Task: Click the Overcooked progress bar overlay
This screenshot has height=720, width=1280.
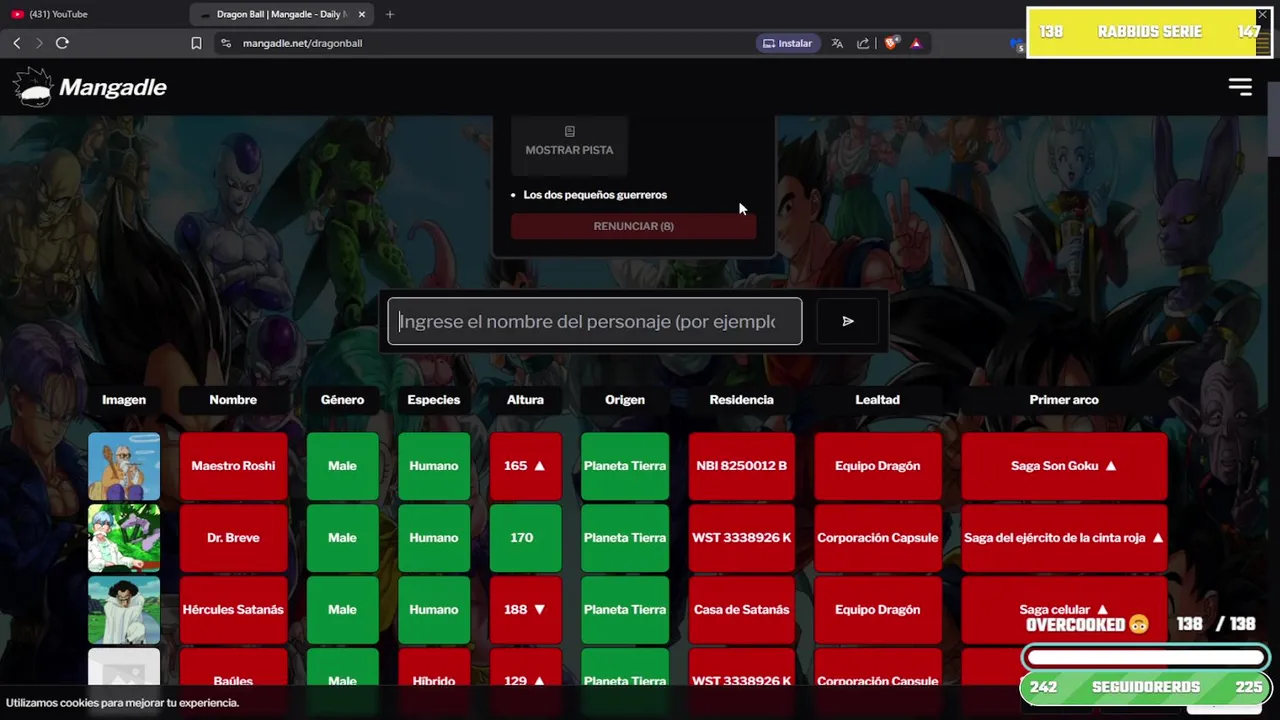Action: [1146, 658]
